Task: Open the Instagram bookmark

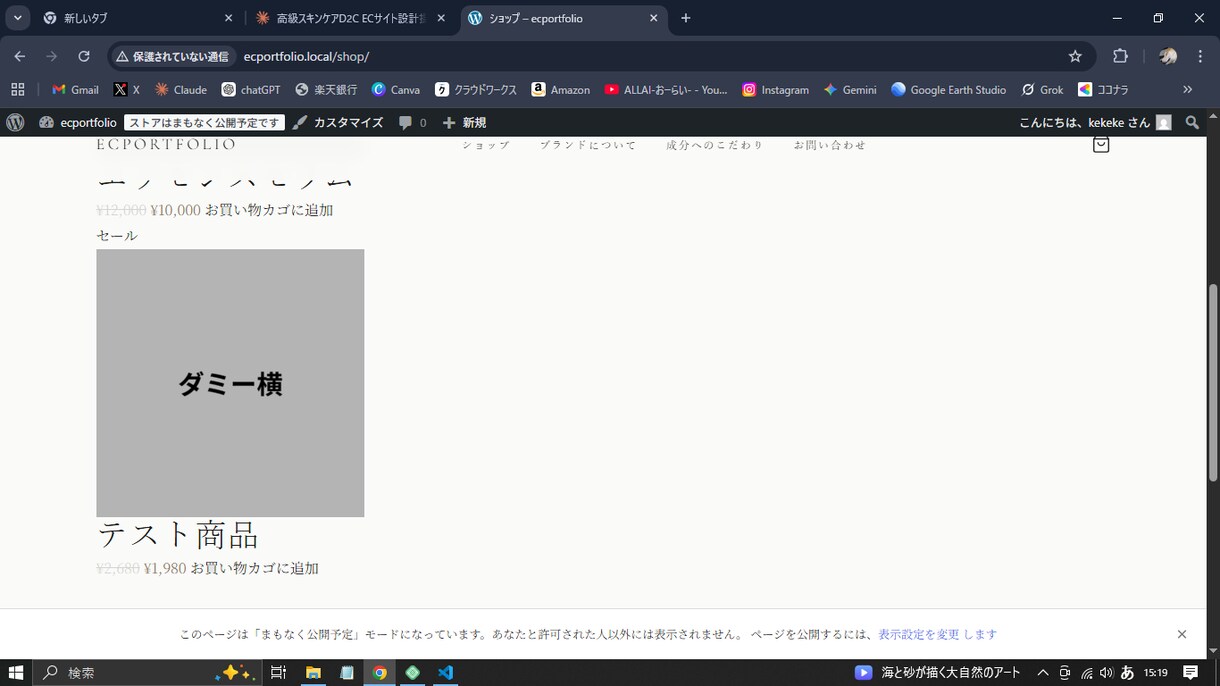Action: coord(775,89)
